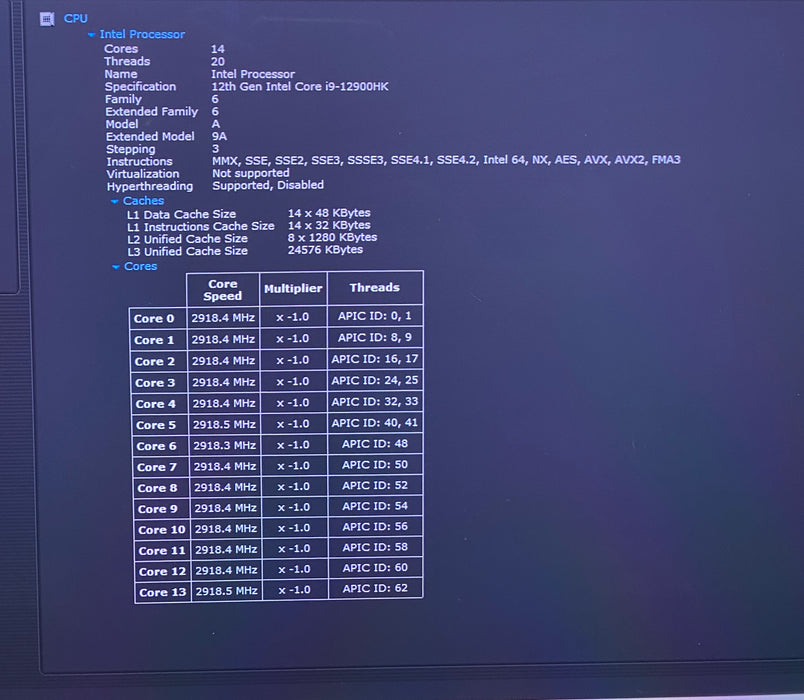Select L1 Instructions Cache Size value 14 x 32 KBytes
The image size is (804, 700).
click(x=329, y=225)
